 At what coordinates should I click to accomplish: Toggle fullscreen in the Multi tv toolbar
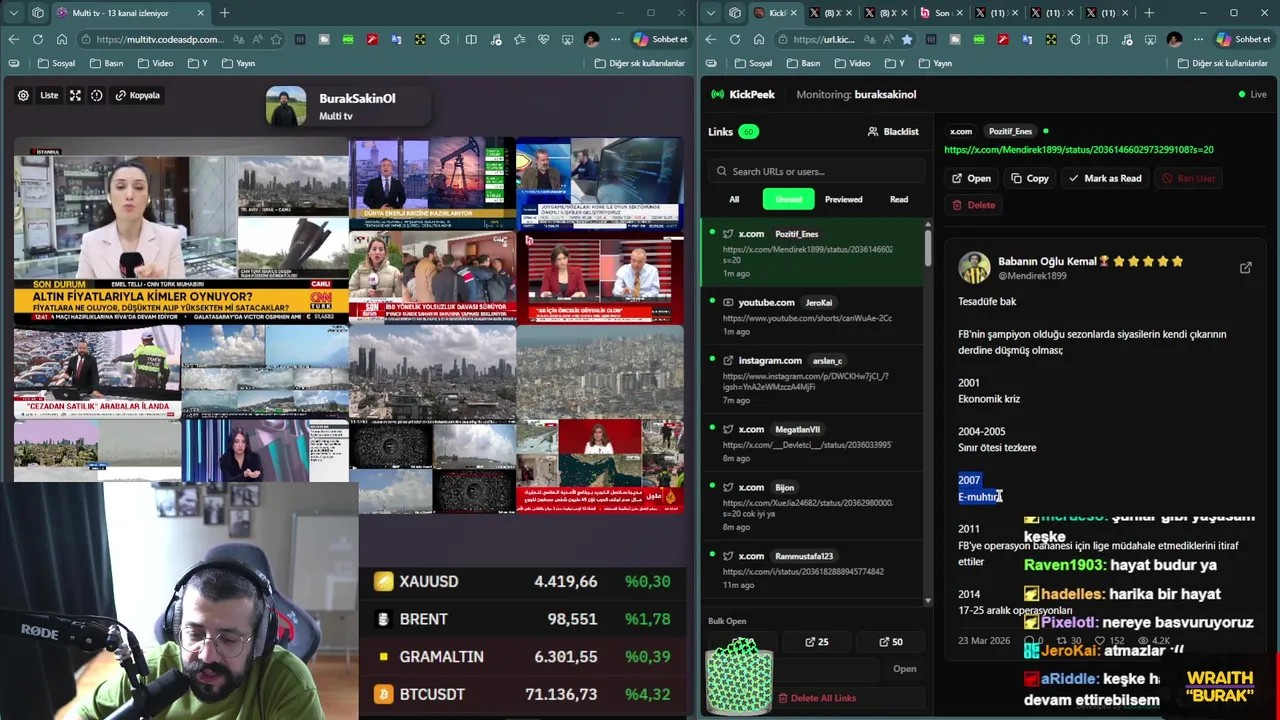75,95
